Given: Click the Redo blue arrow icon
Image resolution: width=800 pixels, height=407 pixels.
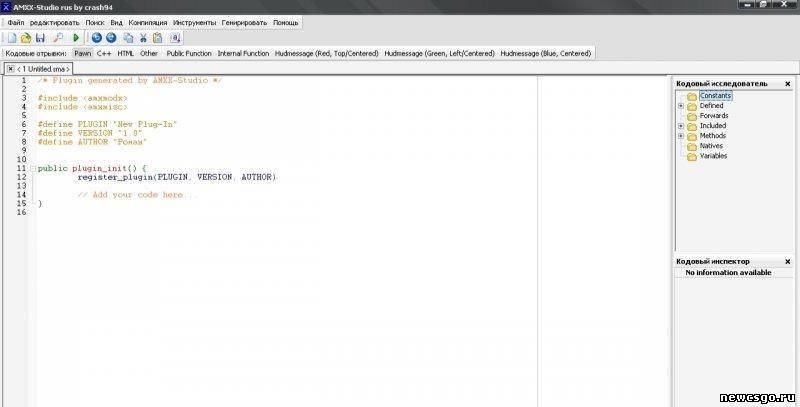Looking at the screenshot, I should point(111,37).
